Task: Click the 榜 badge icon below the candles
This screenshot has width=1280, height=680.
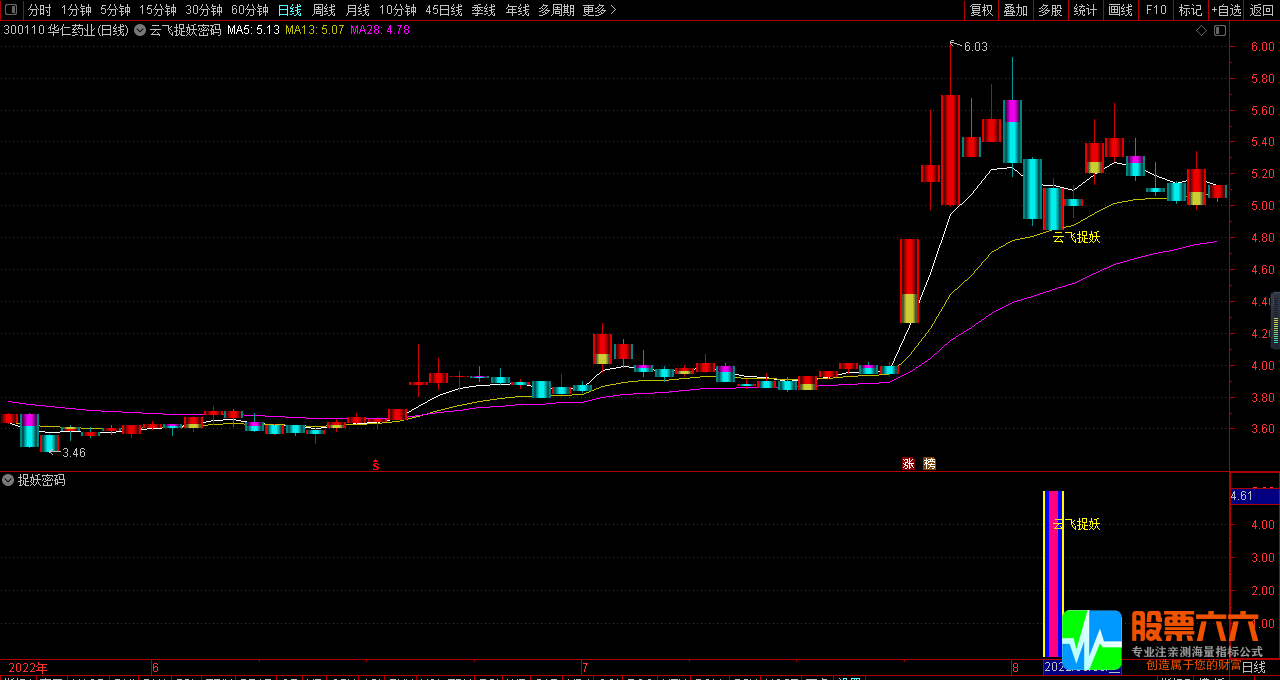Action: point(929,464)
